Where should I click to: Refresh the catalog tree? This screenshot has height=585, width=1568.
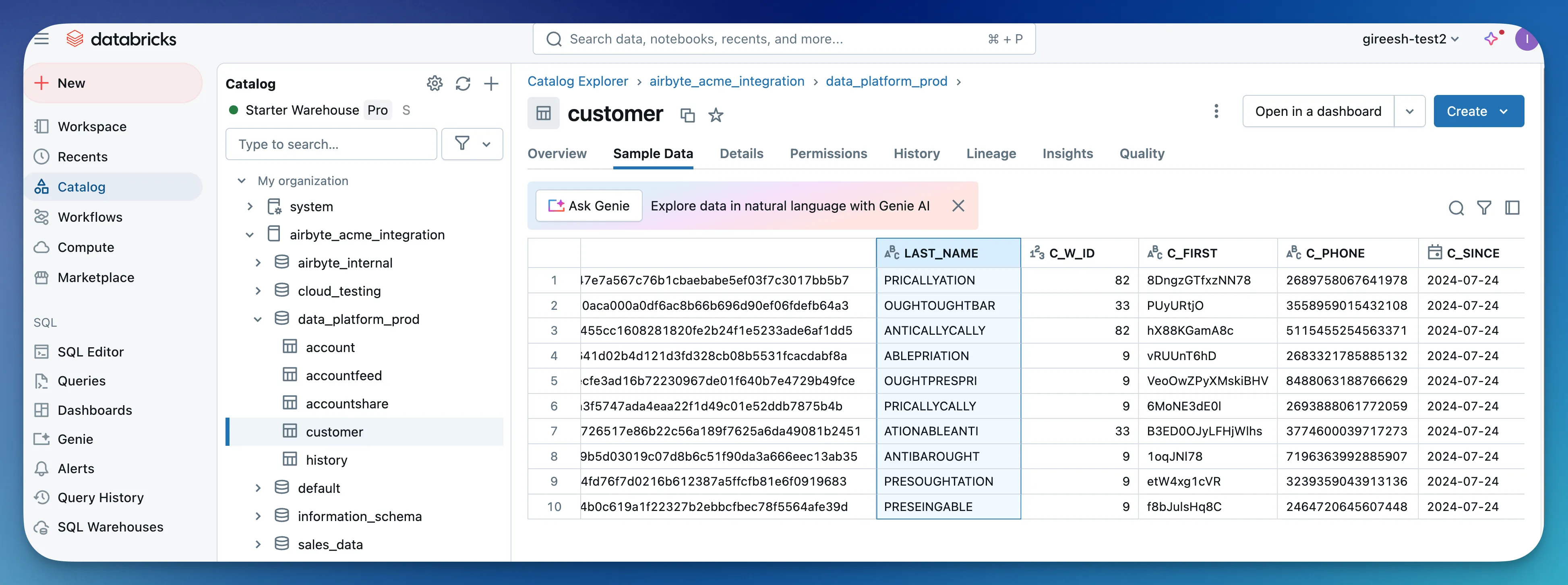(x=463, y=83)
